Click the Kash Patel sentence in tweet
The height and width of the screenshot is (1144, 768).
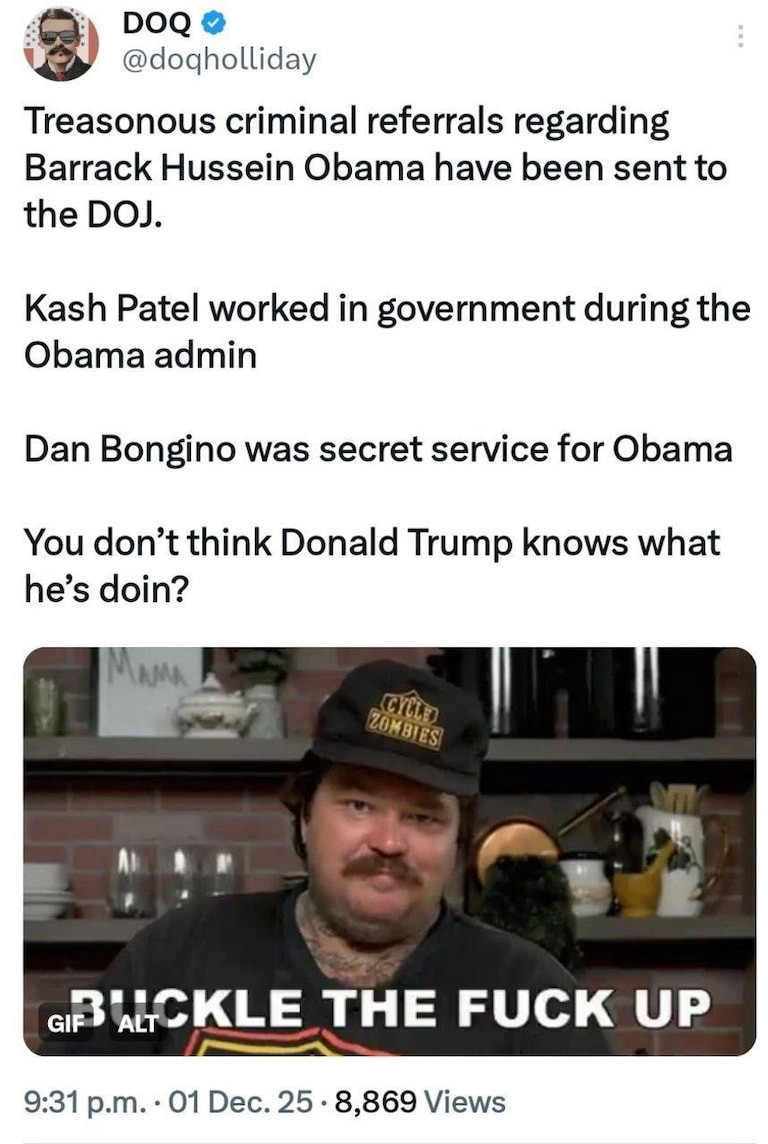[x=387, y=332]
